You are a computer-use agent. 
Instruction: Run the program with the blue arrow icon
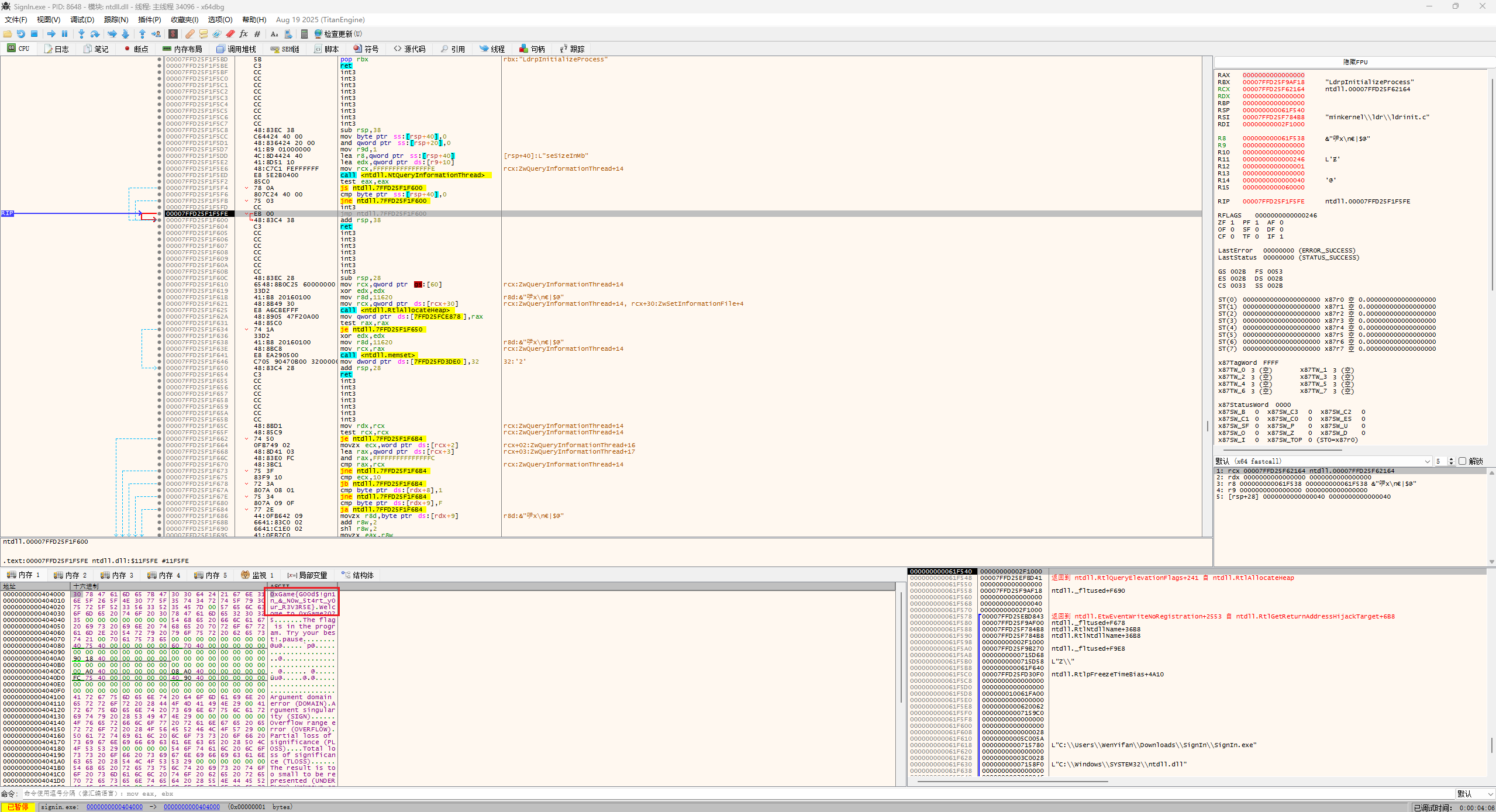pyautogui.click(x=51, y=33)
